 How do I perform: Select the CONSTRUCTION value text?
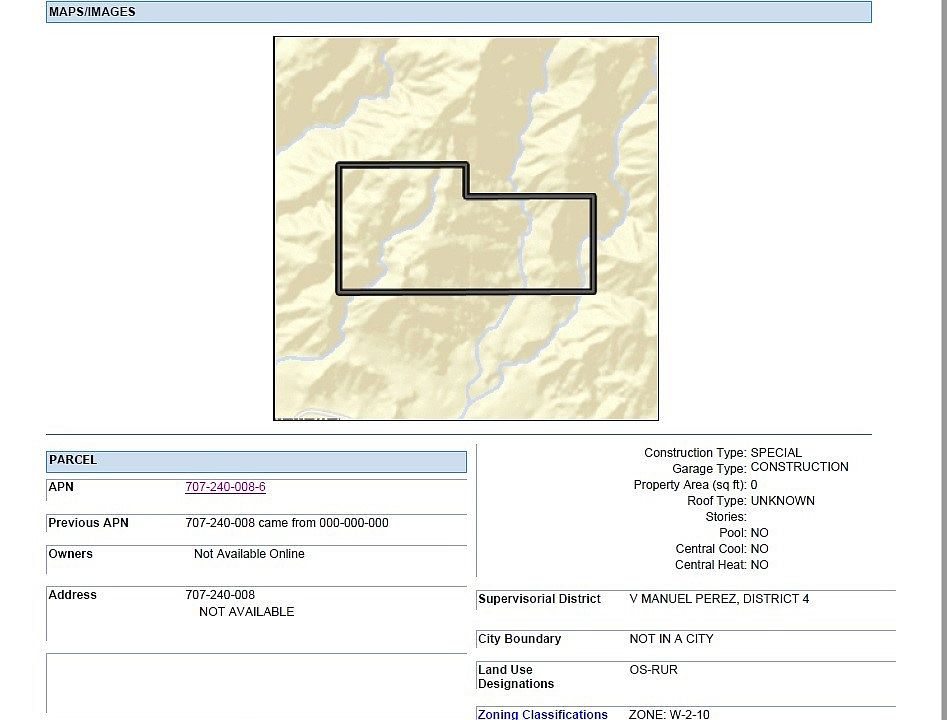pyautogui.click(x=799, y=467)
